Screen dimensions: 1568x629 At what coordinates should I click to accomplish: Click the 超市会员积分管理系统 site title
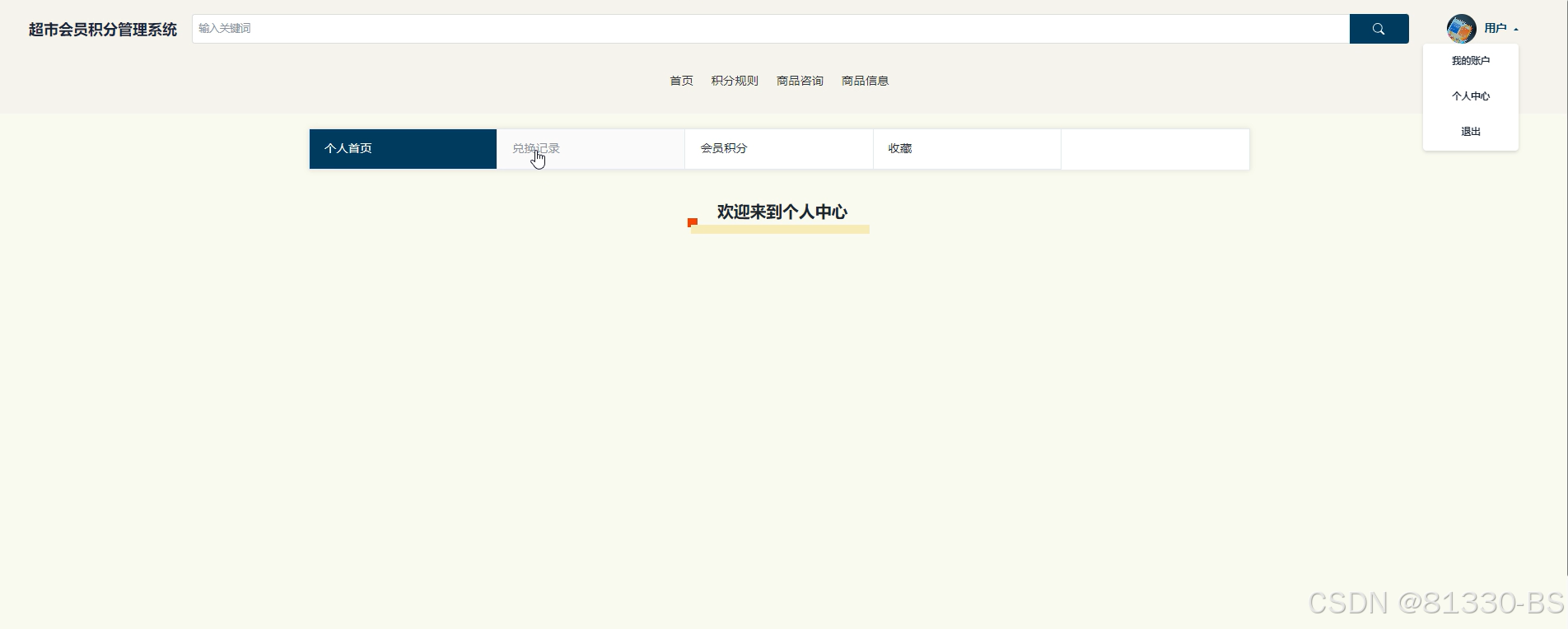point(103,30)
